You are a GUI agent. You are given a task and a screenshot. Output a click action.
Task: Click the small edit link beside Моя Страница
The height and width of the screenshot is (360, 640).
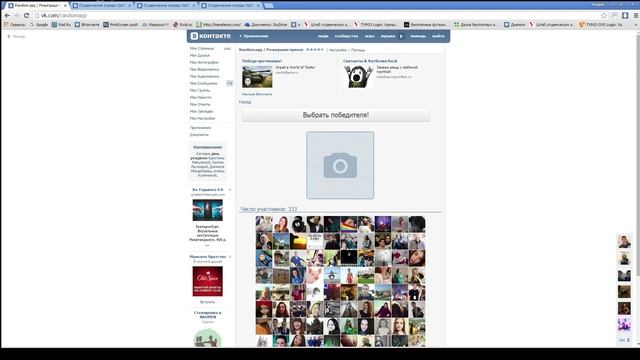click(227, 49)
